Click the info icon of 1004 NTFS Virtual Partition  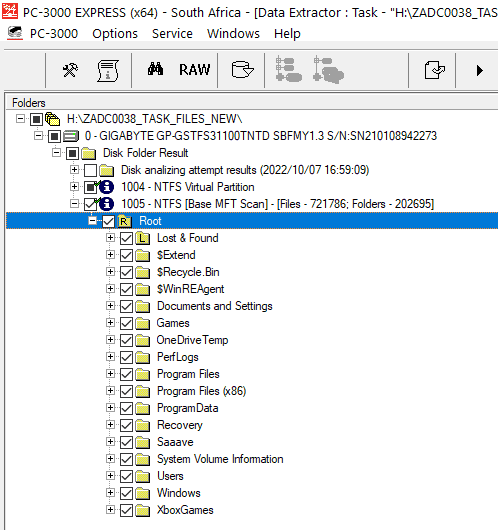(107, 187)
